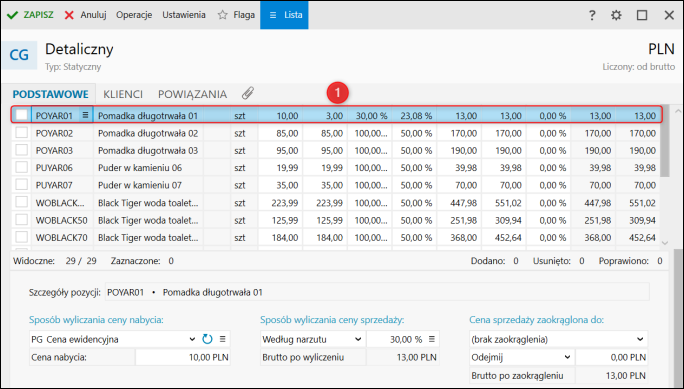
Task: Open the row menu icon beside POYAR01
Action: pos(86,115)
